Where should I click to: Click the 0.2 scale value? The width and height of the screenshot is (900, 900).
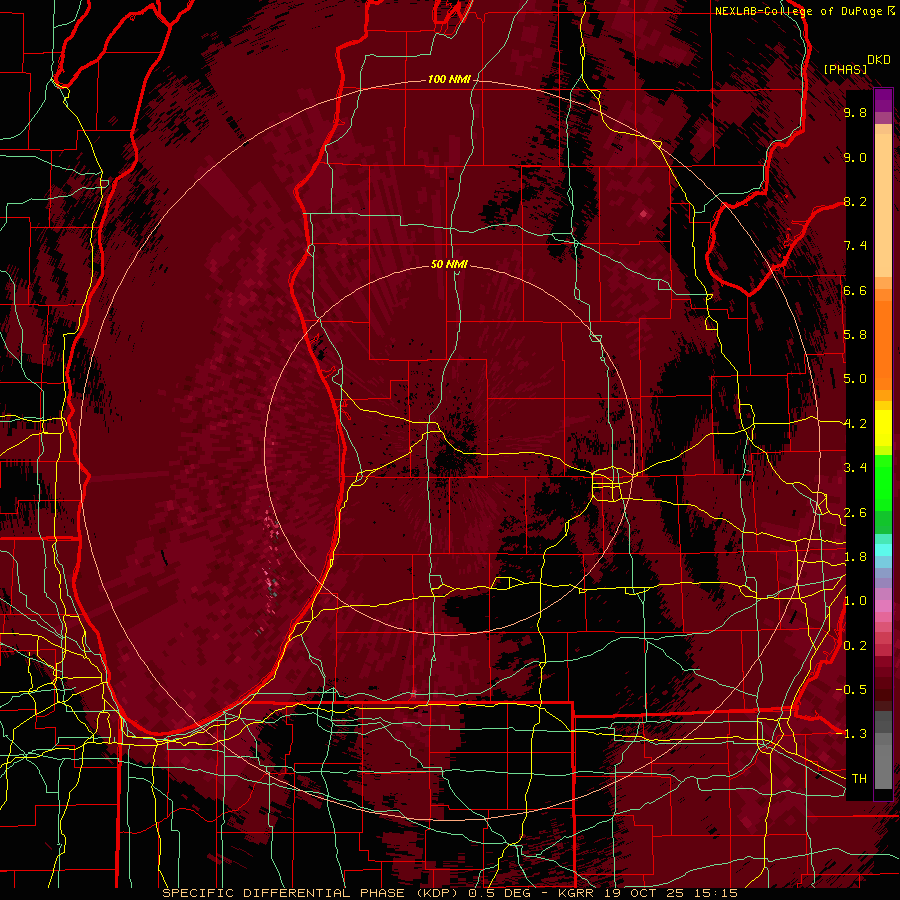click(855, 646)
